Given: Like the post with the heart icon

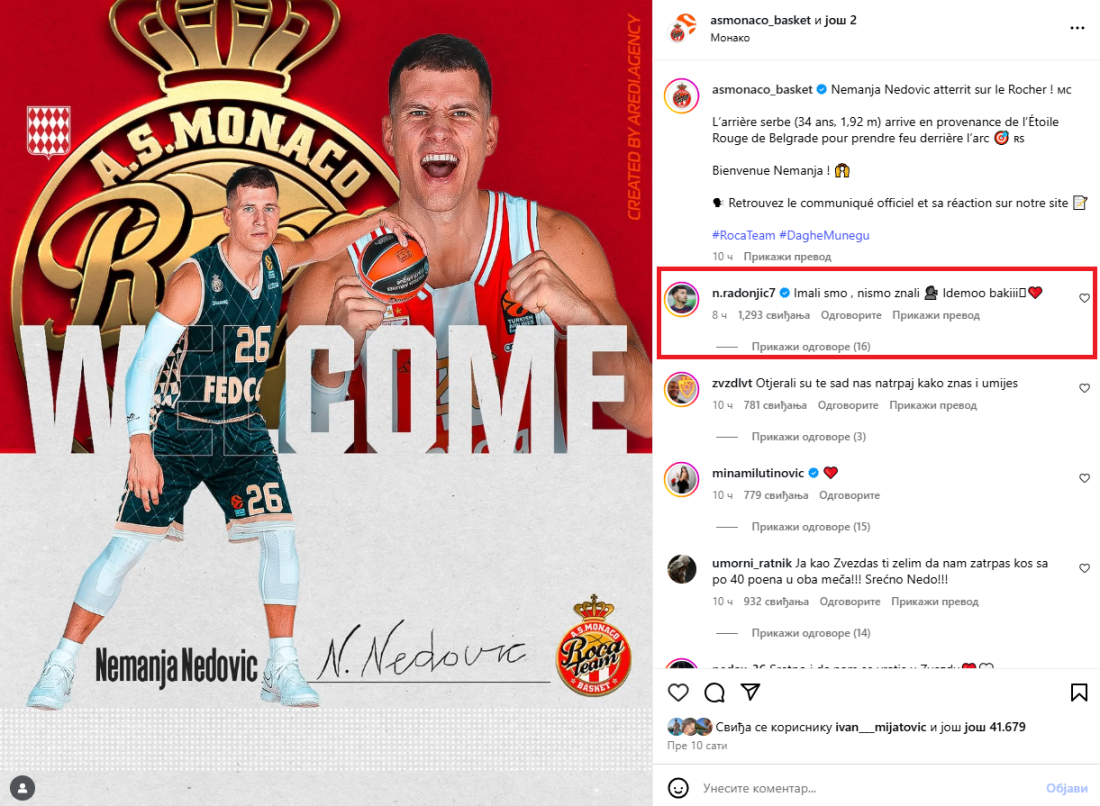Looking at the screenshot, I should [678, 692].
